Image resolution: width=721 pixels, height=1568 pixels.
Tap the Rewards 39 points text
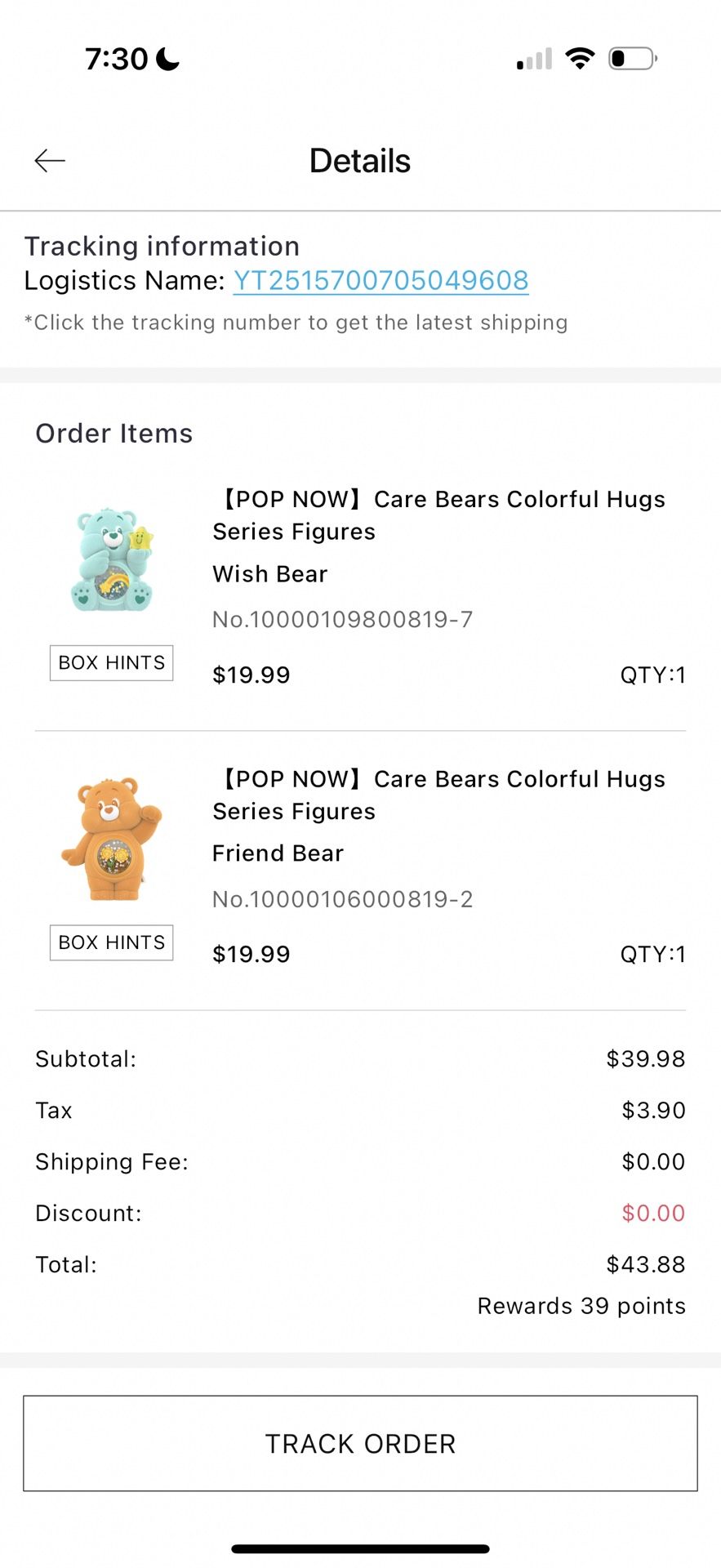(x=581, y=1306)
